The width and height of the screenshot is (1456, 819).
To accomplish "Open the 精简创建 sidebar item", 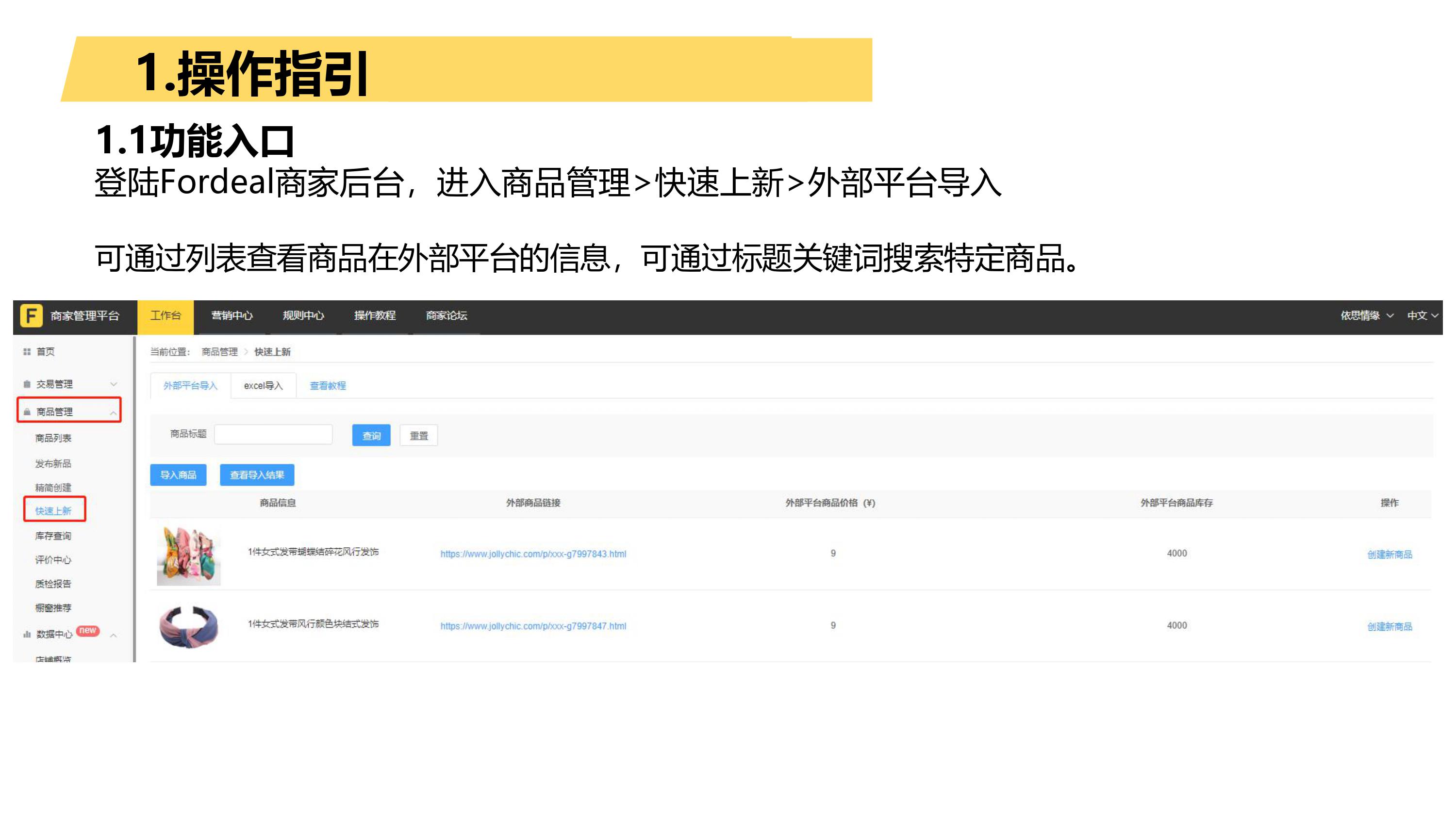I will click(53, 487).
